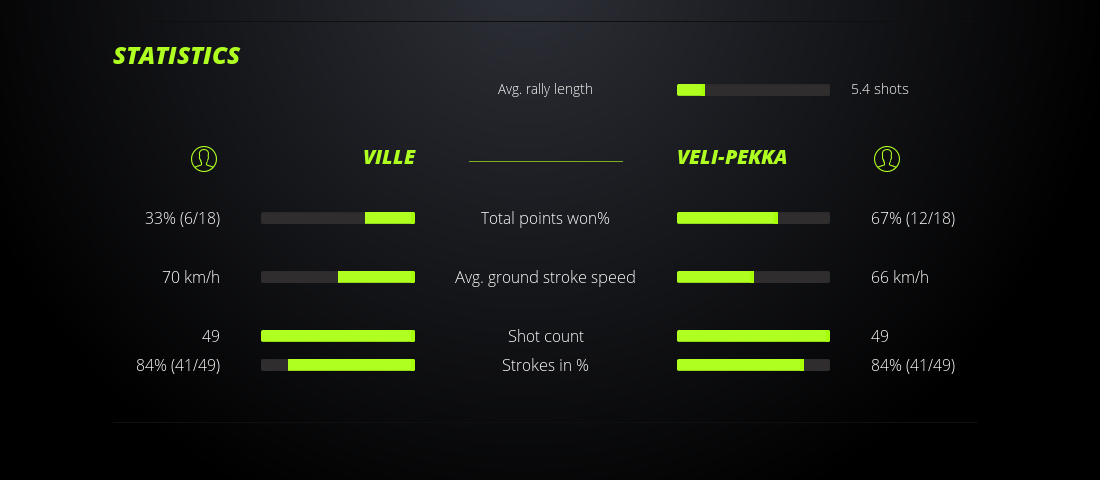Click the VILLE player name
1100x480 pixels.
[389, 158]
